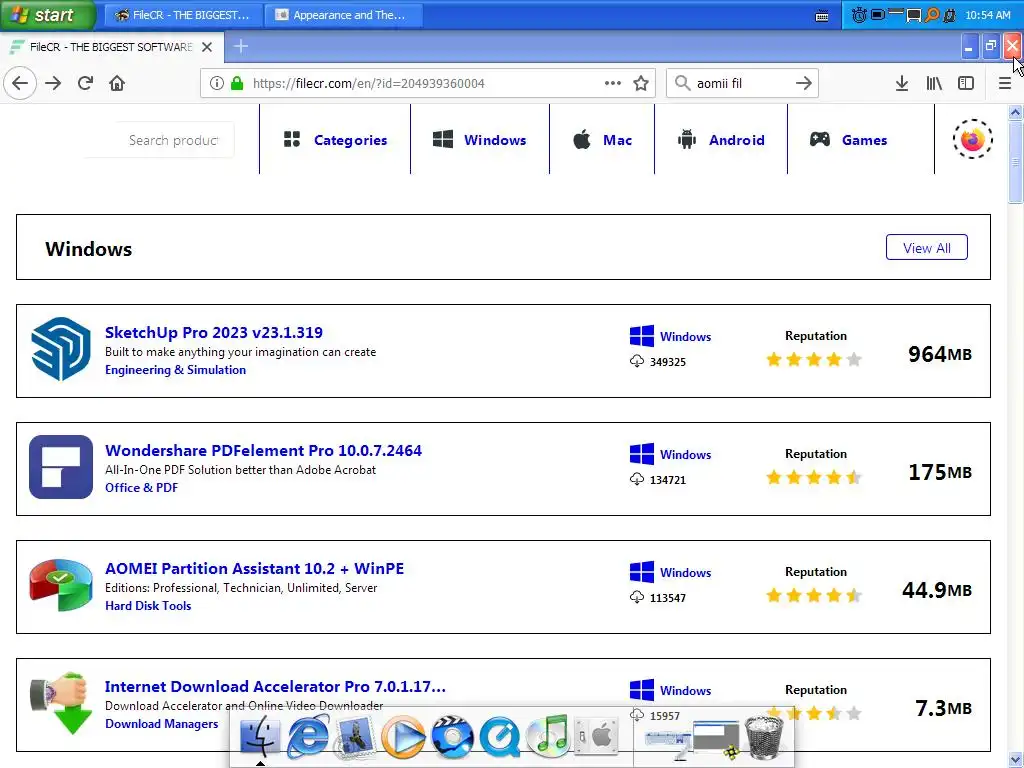Open the Firefox hamburger menu
1024x768 pixels.
[1005, 84]
